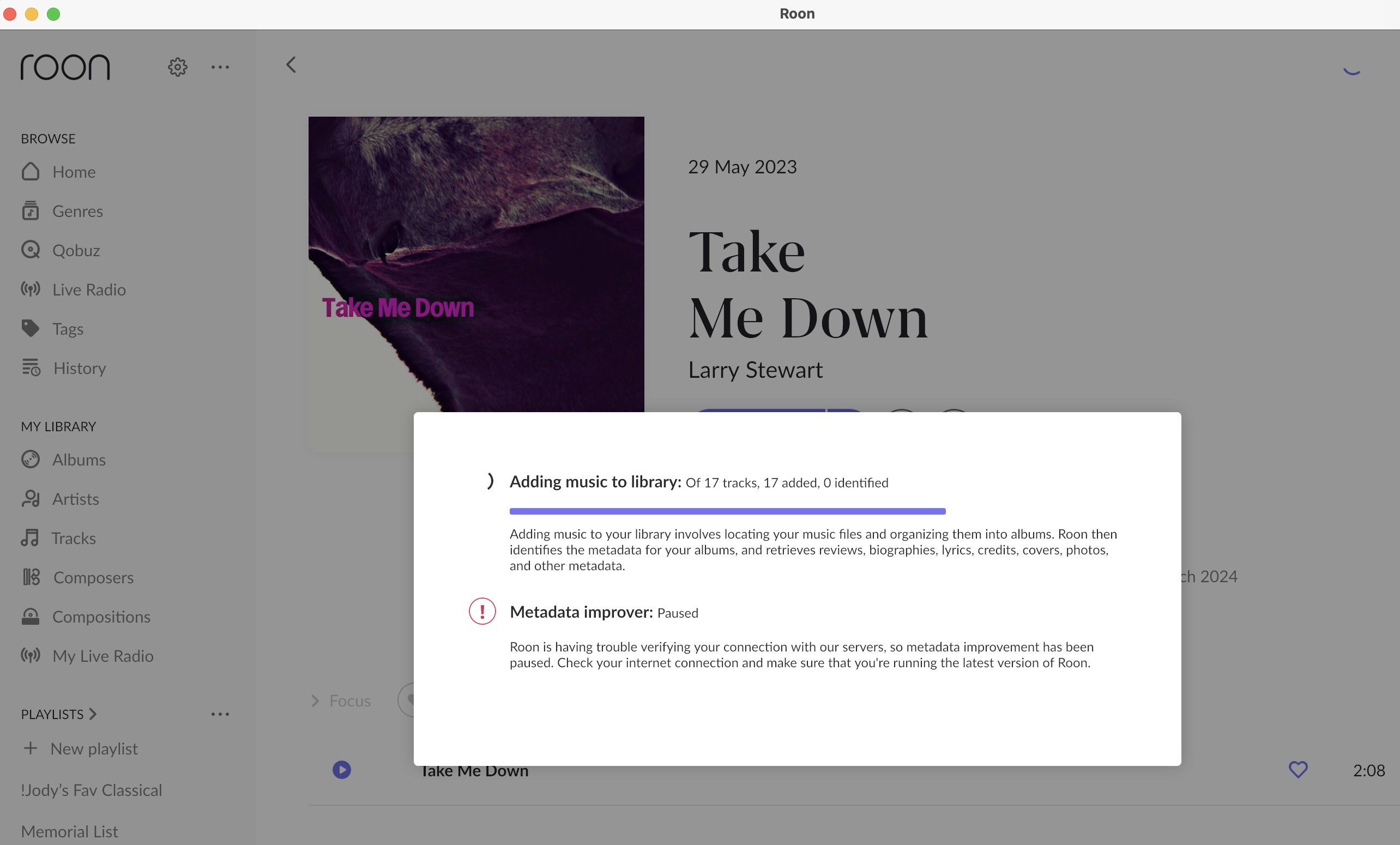
Task: Click the Metadata improver Paused status
Action: point(678,613)
